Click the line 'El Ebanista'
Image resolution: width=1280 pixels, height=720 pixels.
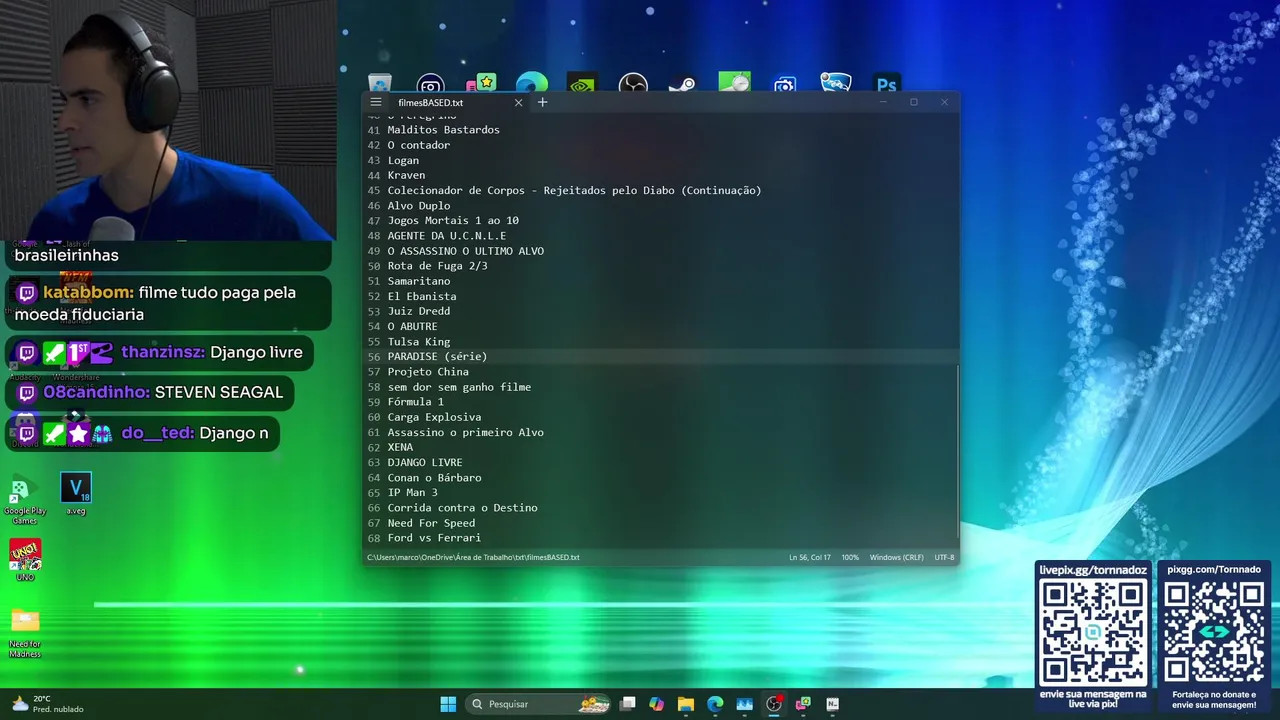421,296
